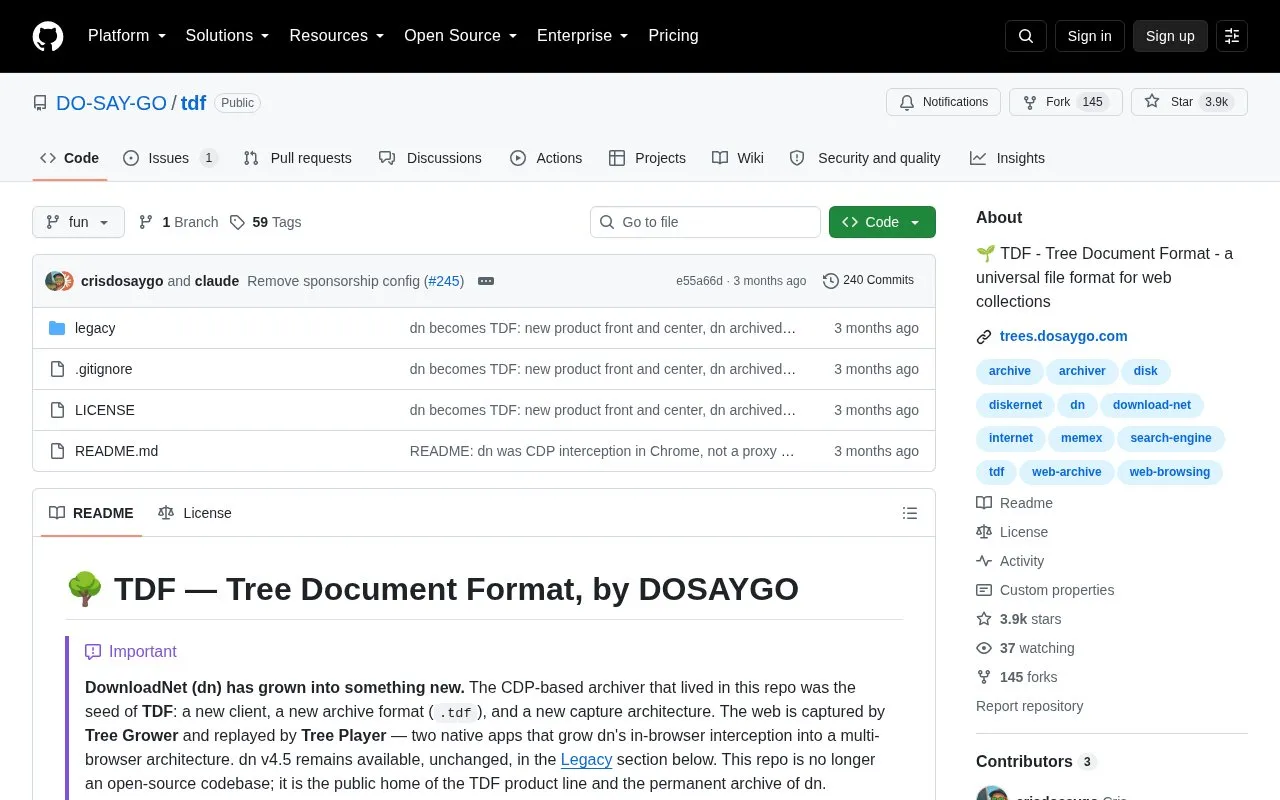
Task: Open the Resources menu
Action: (337, 36)
